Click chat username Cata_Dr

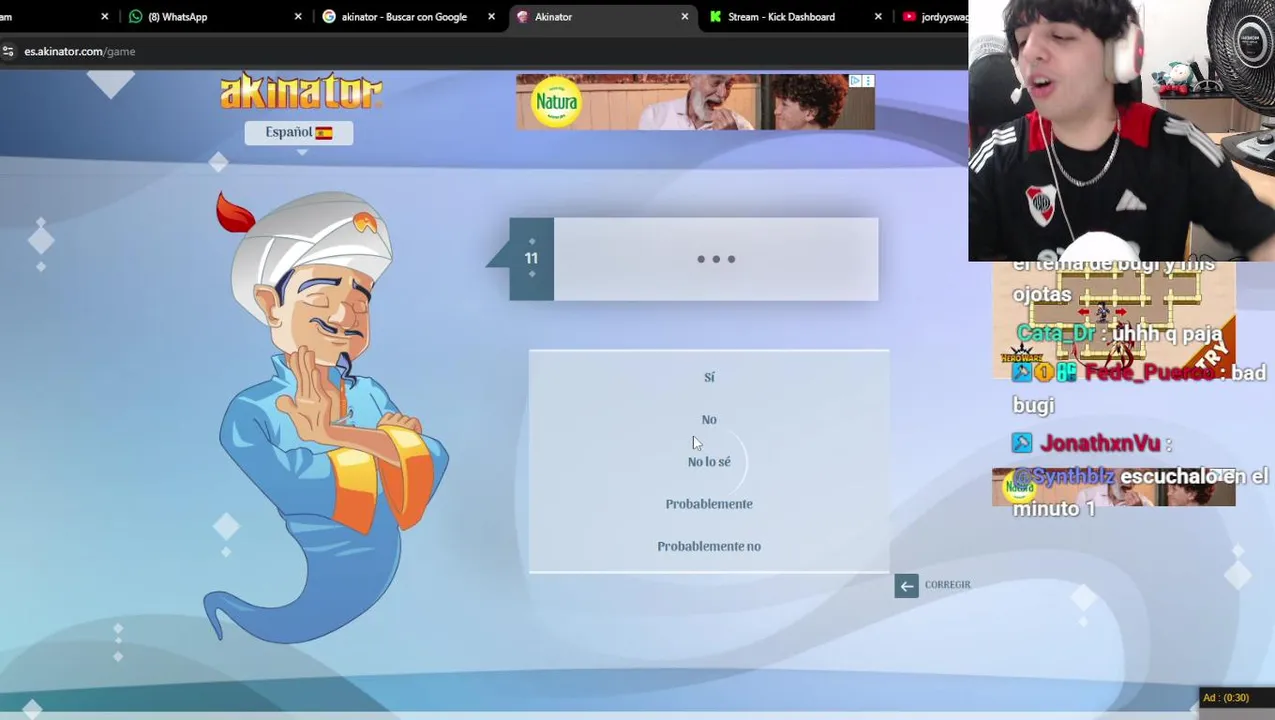1056,334
